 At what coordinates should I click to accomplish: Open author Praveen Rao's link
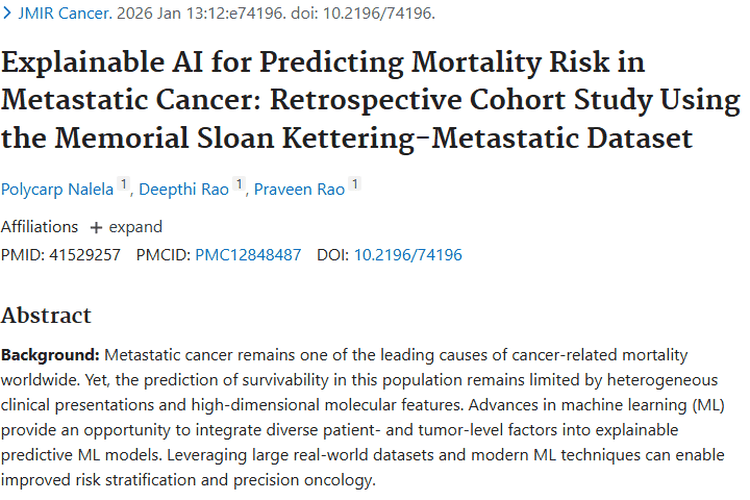pos(298,189)
